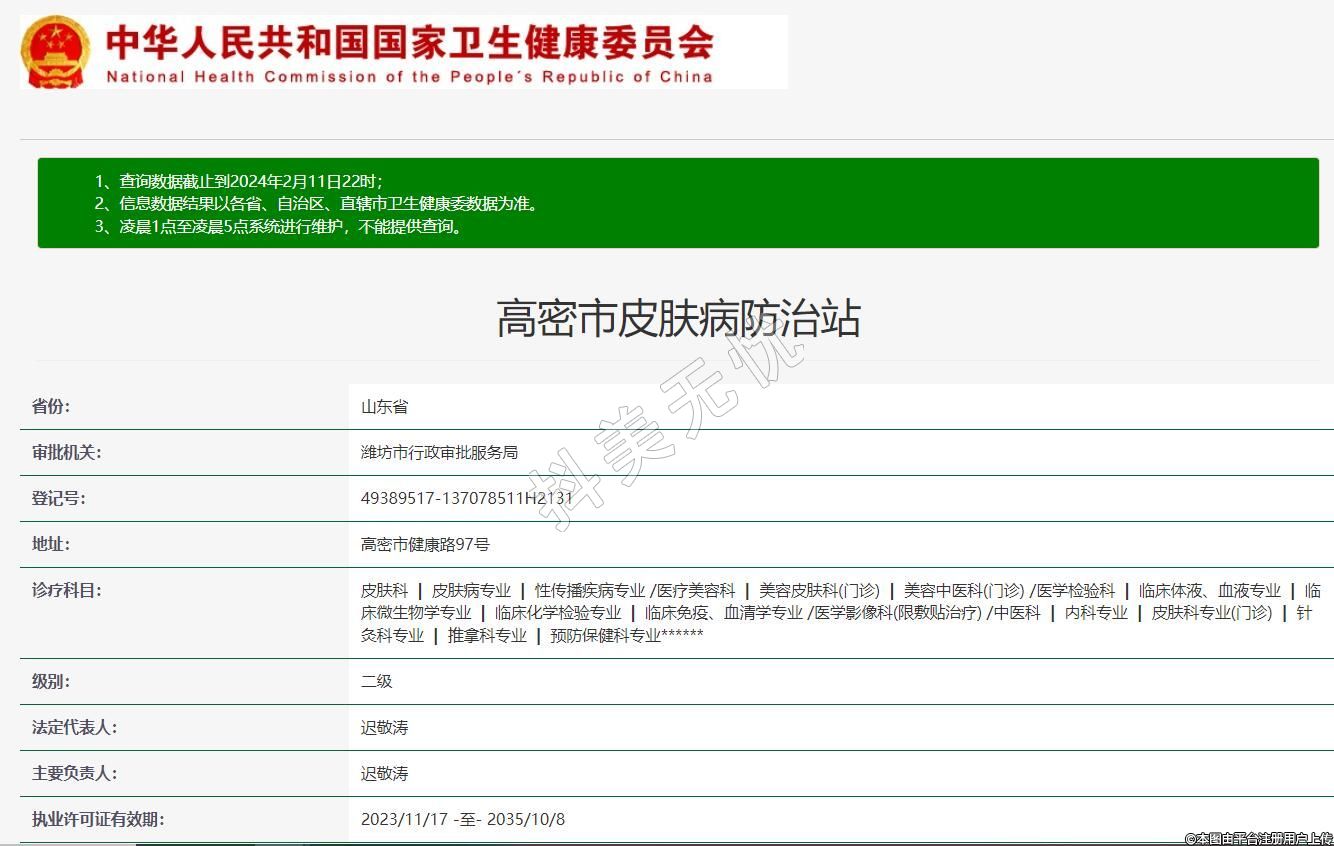Click the level value 二级
Viewport: 1334px width, 846px height.
point(376,682)
